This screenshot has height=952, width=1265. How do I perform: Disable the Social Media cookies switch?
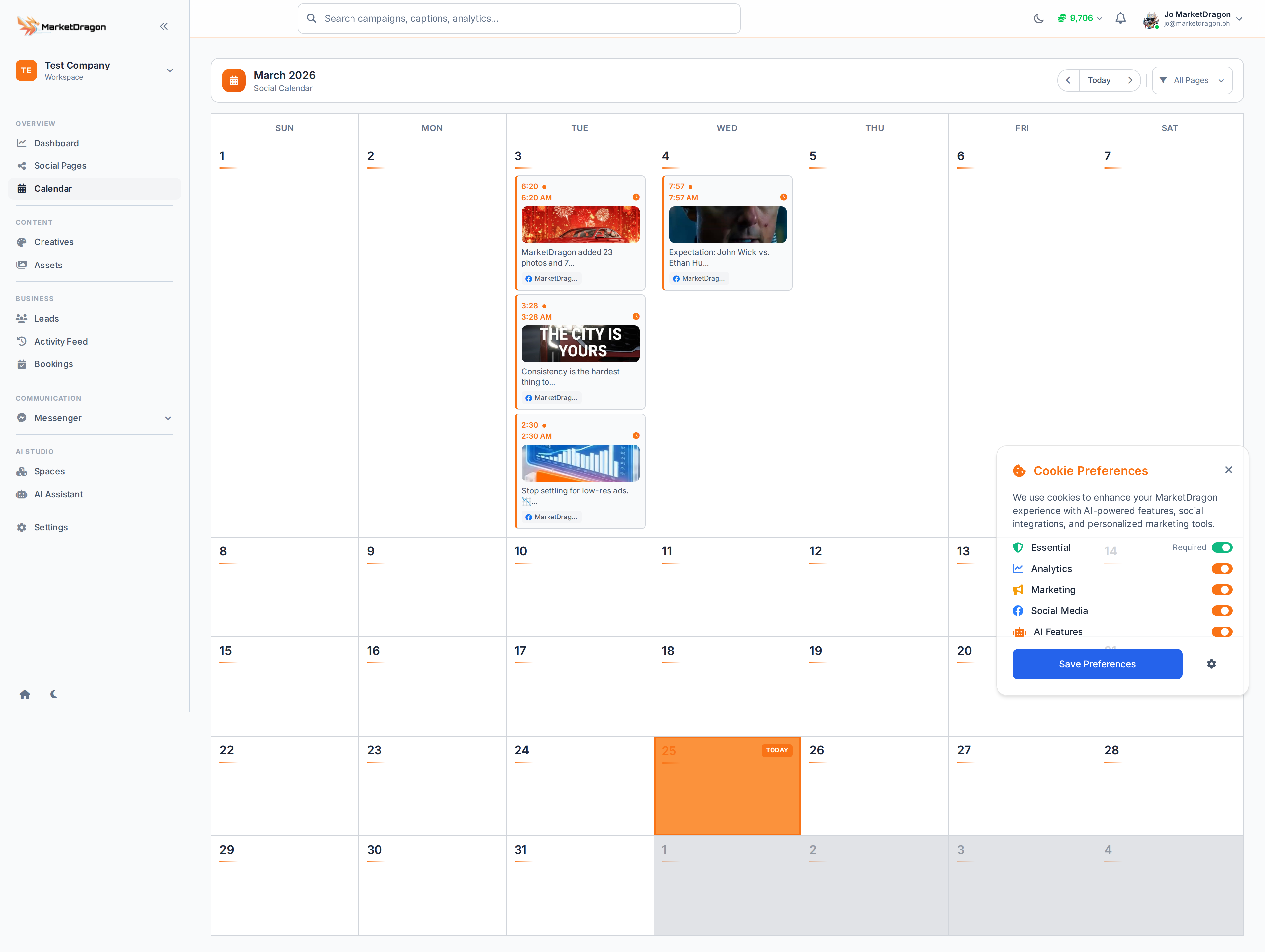[1222, 611]
